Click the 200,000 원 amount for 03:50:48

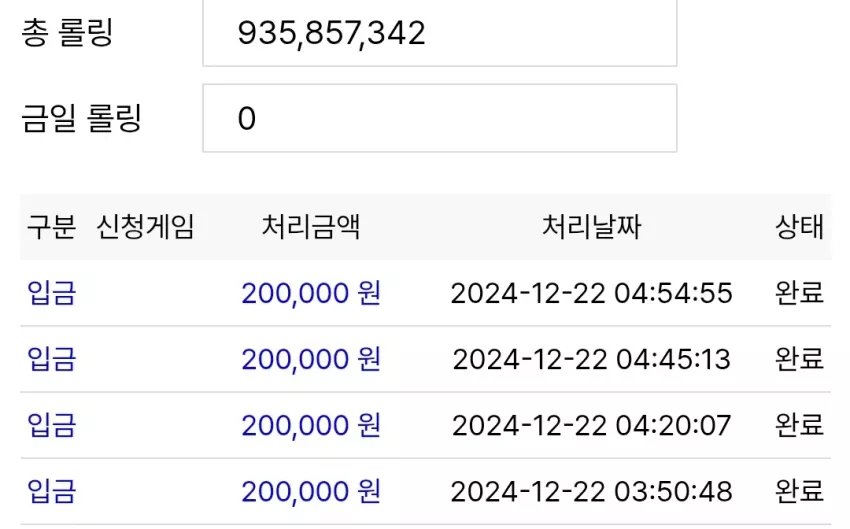[311, 492]
